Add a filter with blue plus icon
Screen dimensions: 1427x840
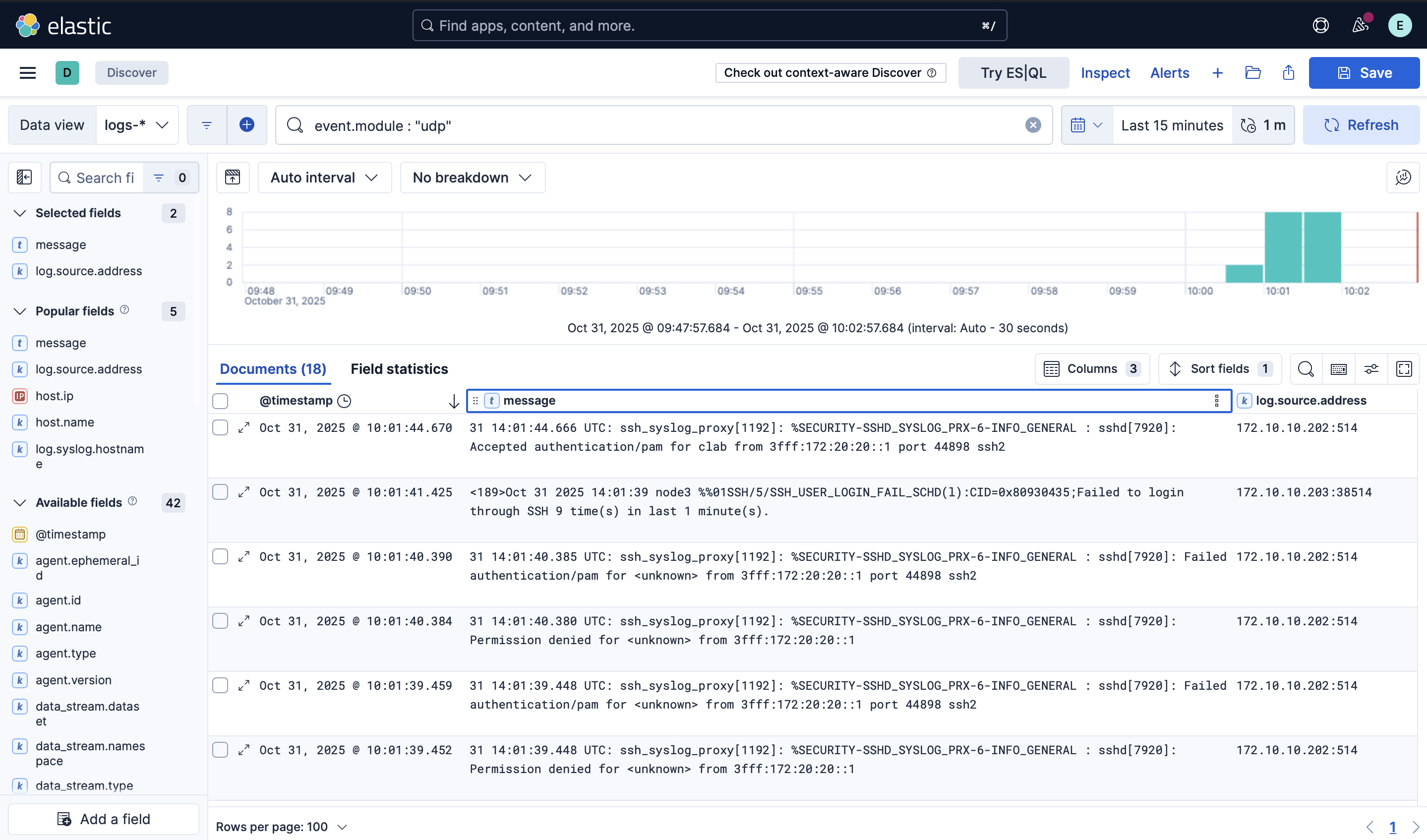click(x=247, y=124)
